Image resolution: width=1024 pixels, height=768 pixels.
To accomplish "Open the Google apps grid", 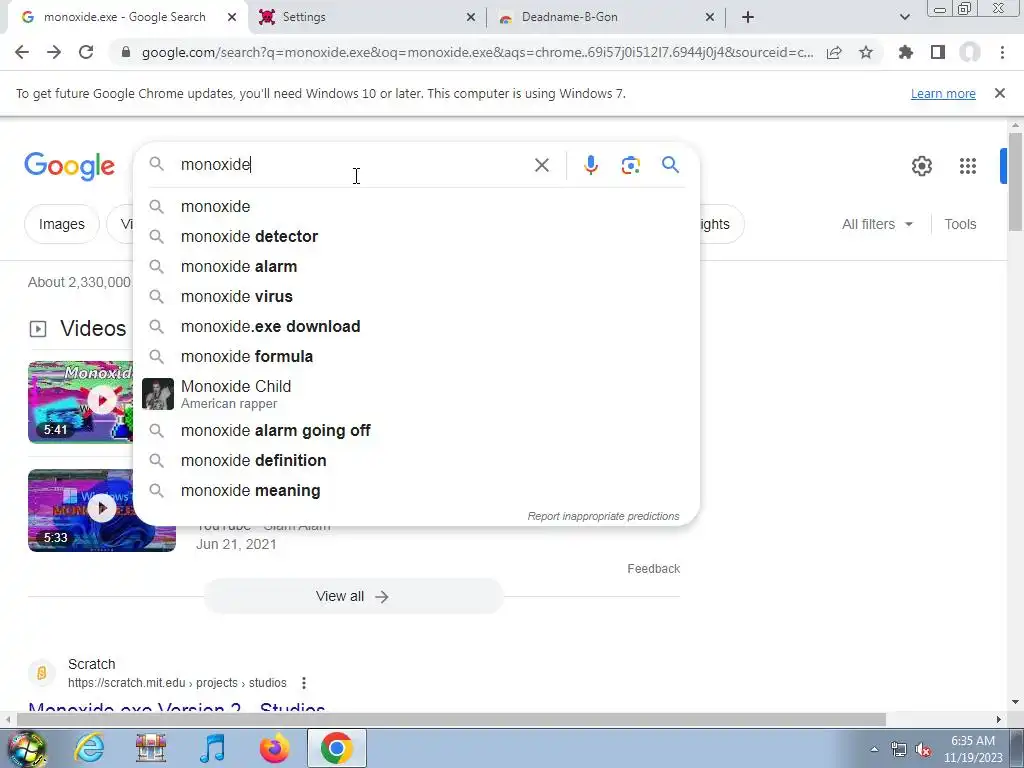I will (x=968, y=166).
